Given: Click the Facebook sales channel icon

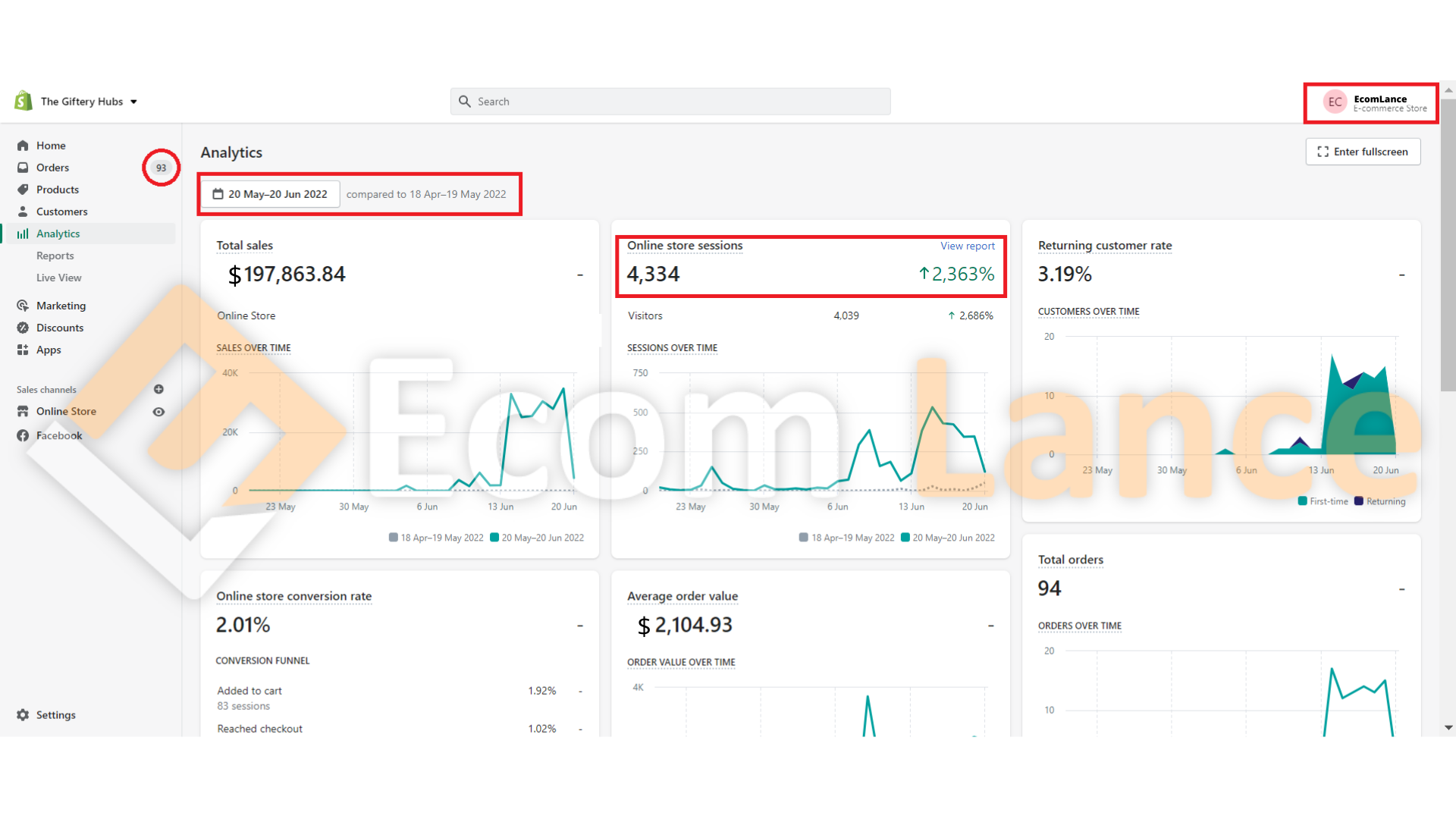Looking at the screenshot, I should pos(23,435).
